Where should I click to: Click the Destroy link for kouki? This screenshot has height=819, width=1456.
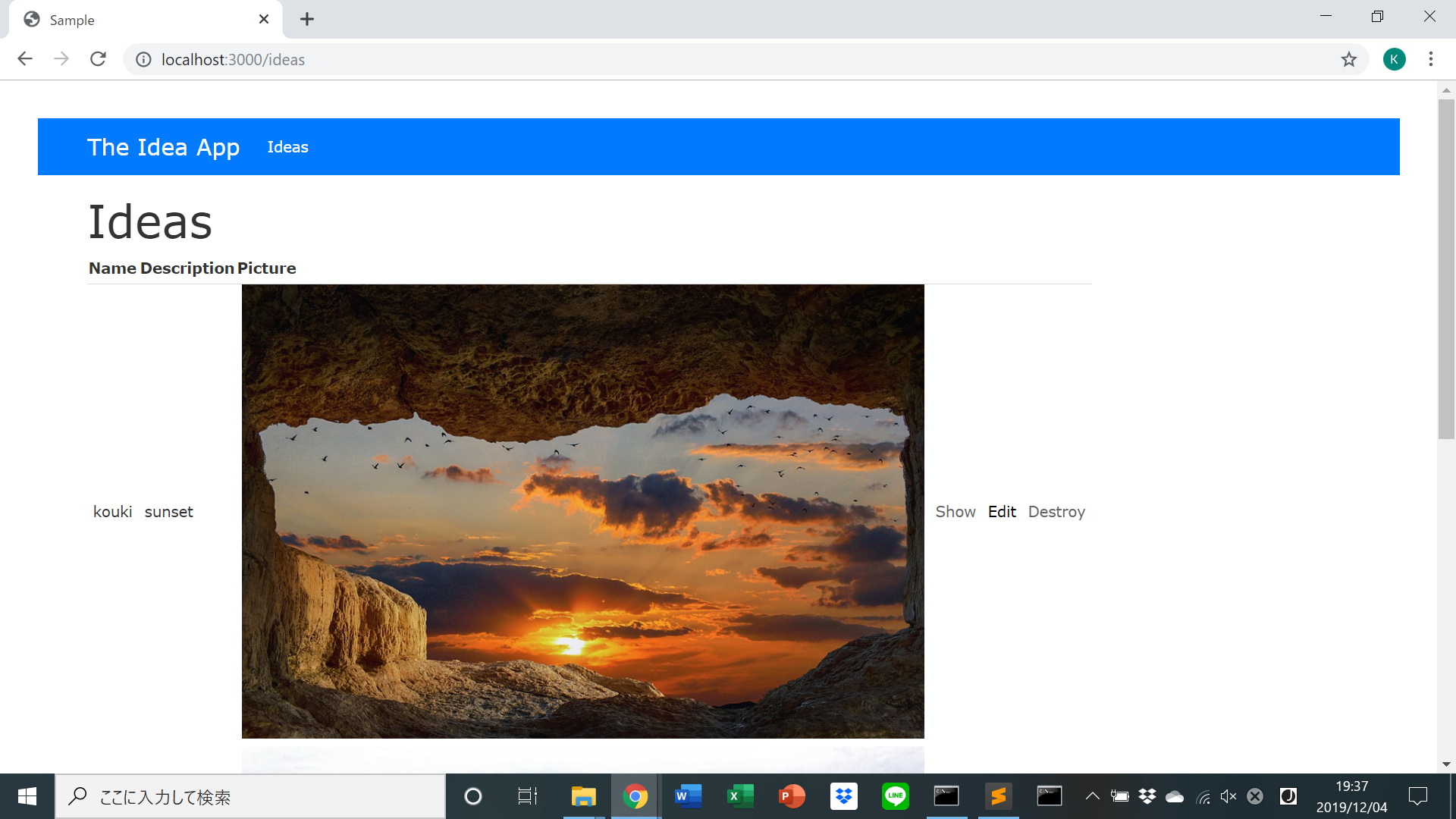(1056, 512)
